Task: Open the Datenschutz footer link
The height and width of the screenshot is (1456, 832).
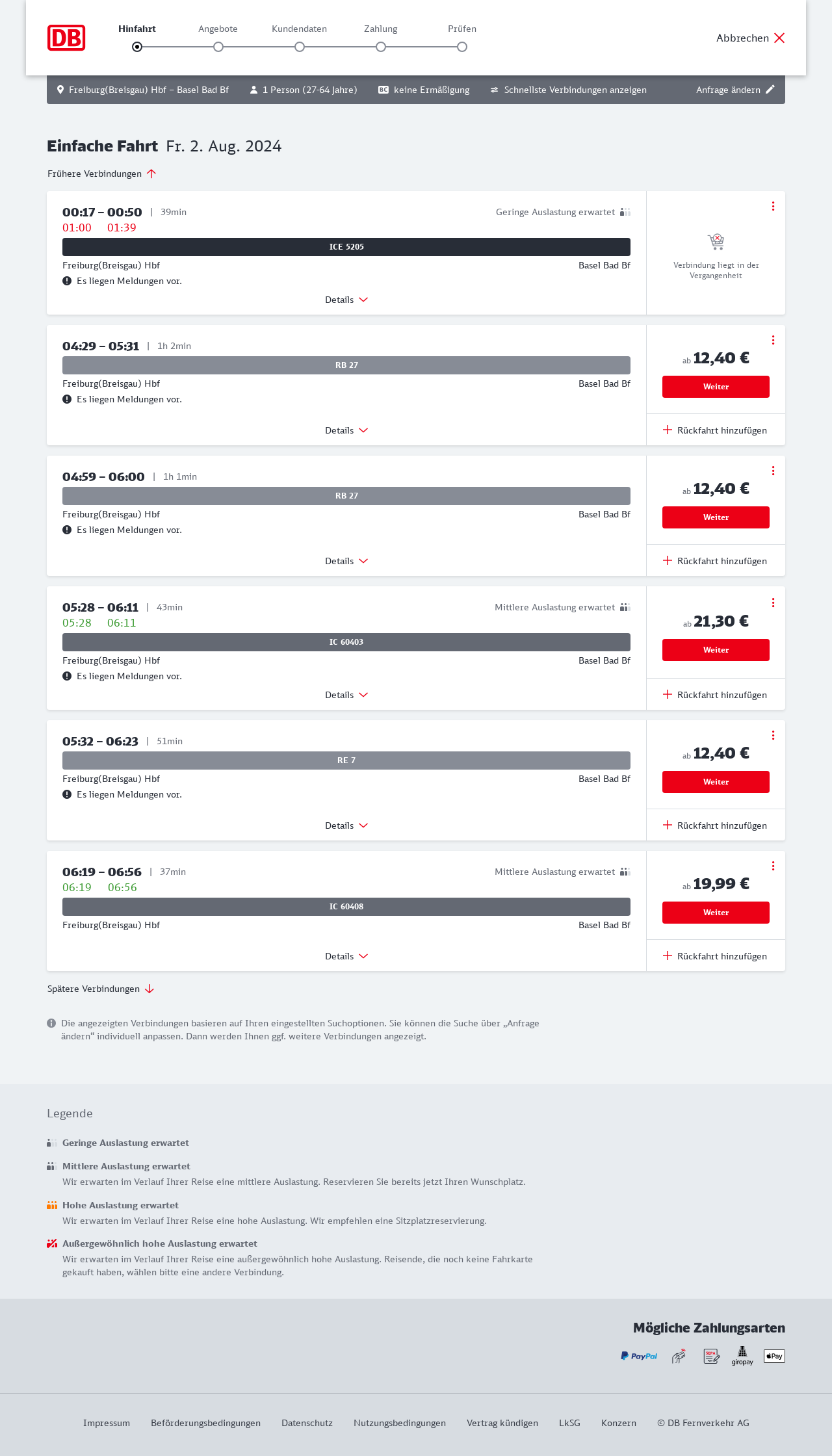Action: tap(307, 1423)
